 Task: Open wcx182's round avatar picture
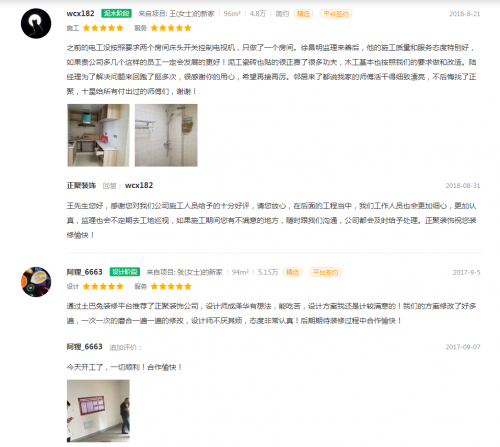36,23
